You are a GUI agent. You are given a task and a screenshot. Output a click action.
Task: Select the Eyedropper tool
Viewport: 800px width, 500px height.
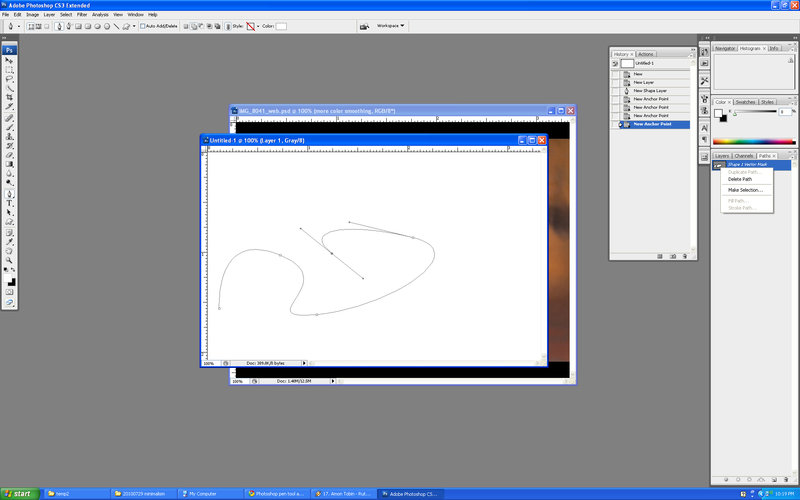tap(9, 242)
